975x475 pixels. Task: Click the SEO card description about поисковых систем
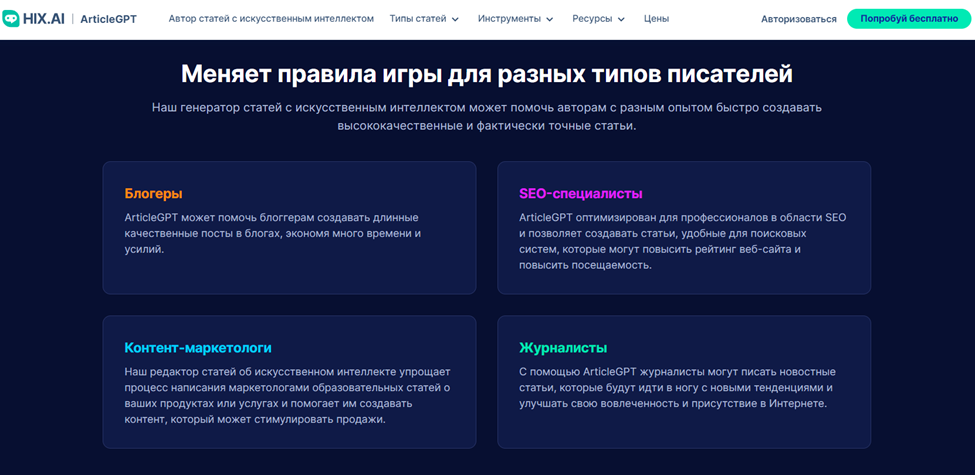pyautogui.click(x=683, y=241)
